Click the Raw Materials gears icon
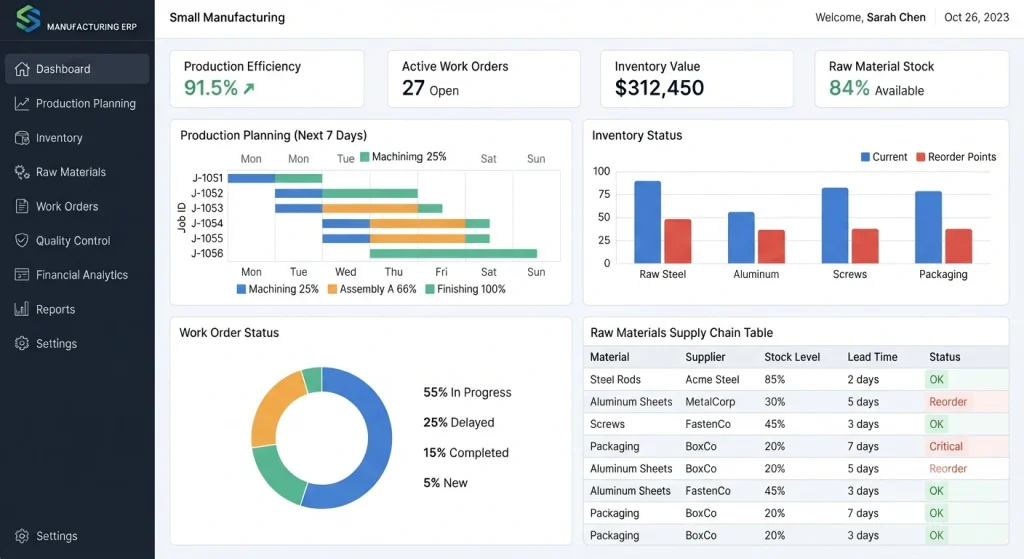 tap(22, 172)
